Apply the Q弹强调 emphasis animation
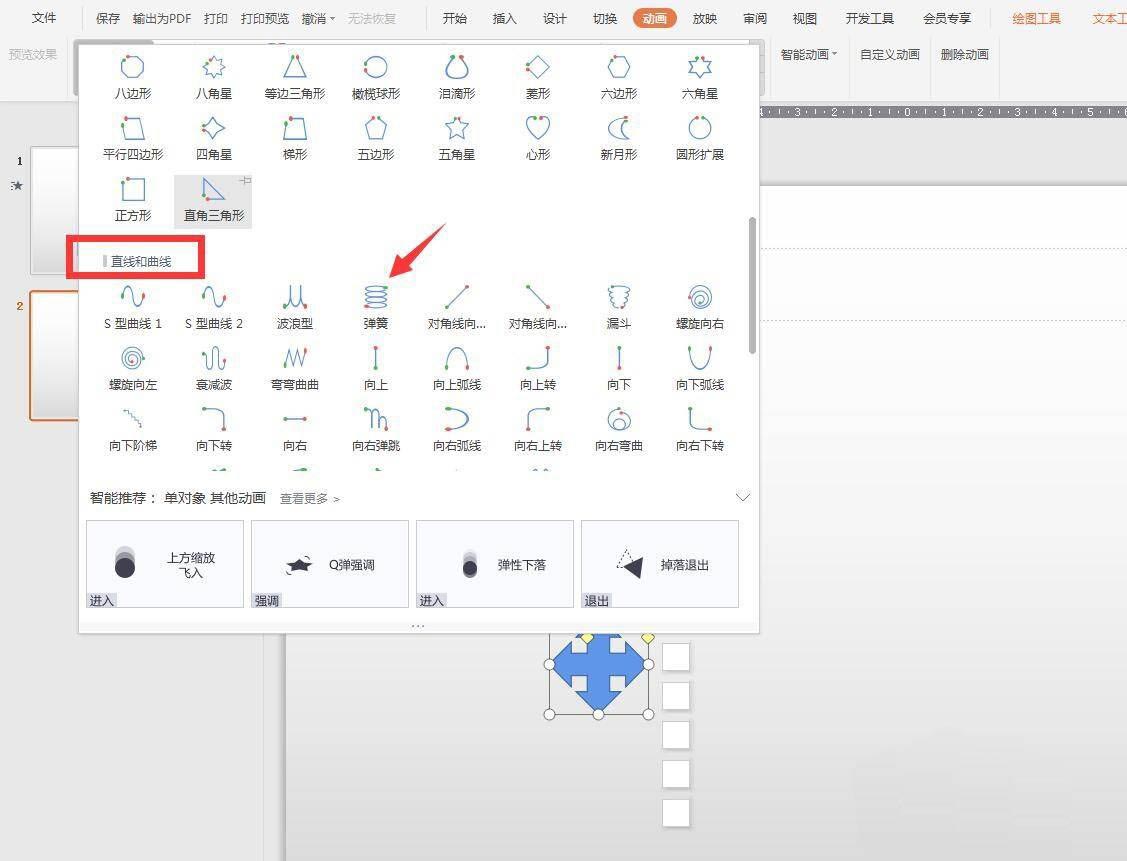The image size is (1127, 861). (329, 563)
